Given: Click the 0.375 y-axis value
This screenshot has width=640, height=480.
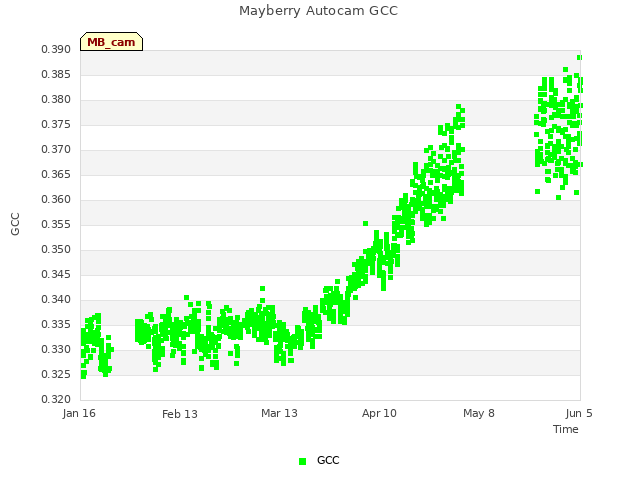Looking at the screenshot, I should (x=56, y=124).
